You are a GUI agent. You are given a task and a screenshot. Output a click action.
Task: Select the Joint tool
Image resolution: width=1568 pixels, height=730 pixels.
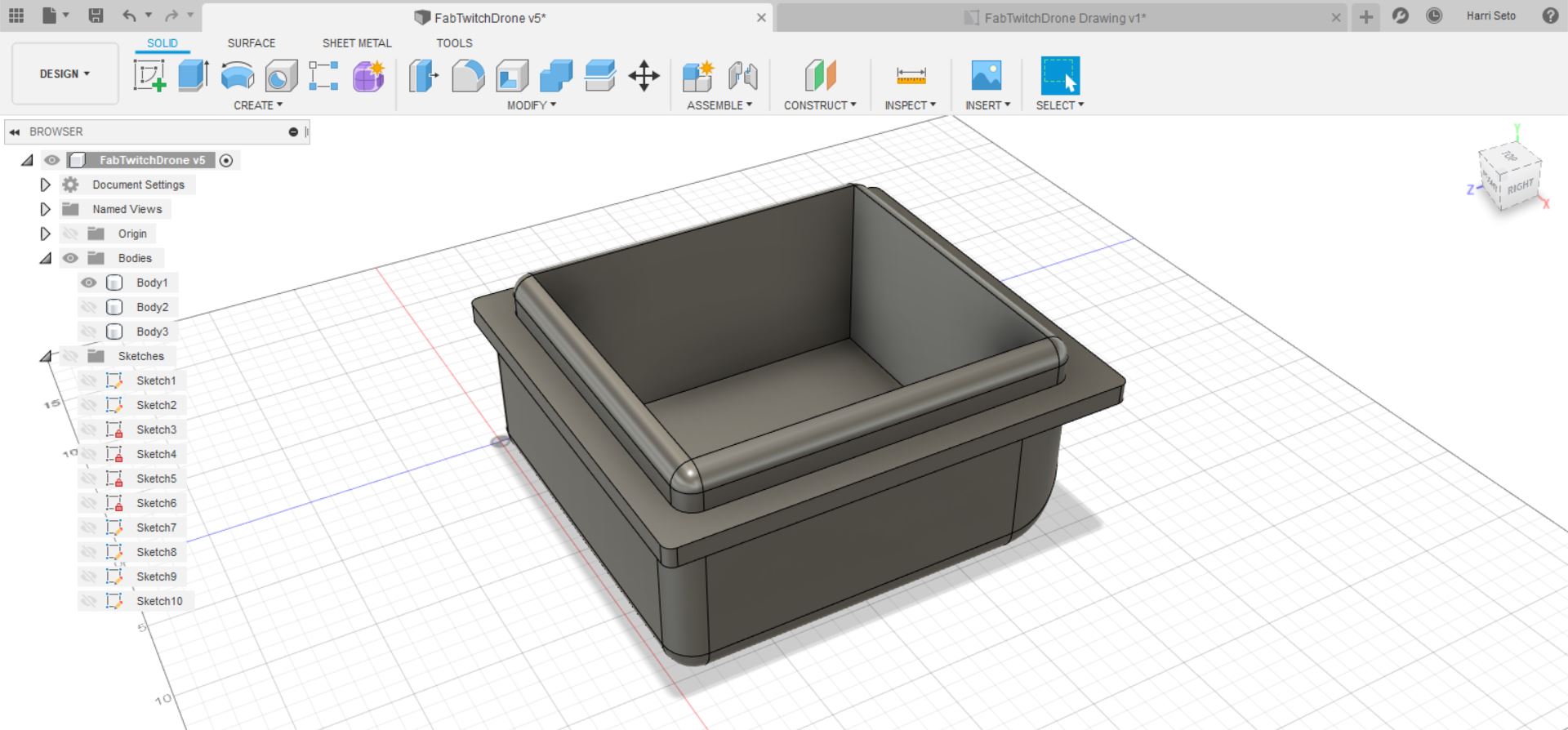pos(742,75)
